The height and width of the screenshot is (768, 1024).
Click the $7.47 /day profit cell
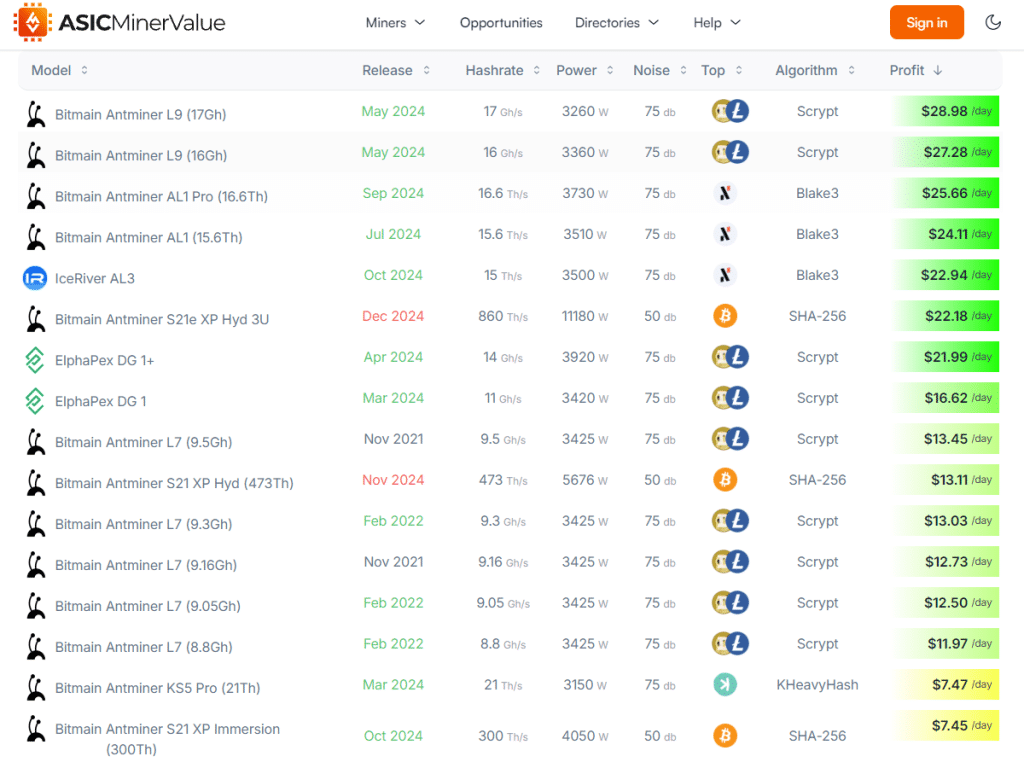tap(946, 684)
